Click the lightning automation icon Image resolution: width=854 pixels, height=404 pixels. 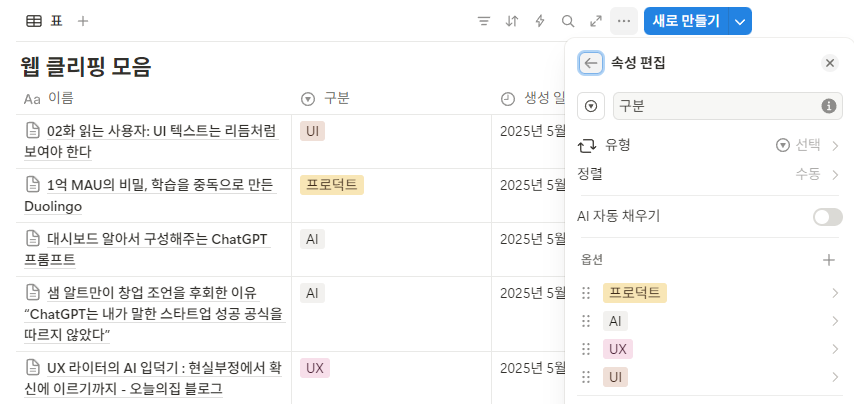(x=540, y=21)
